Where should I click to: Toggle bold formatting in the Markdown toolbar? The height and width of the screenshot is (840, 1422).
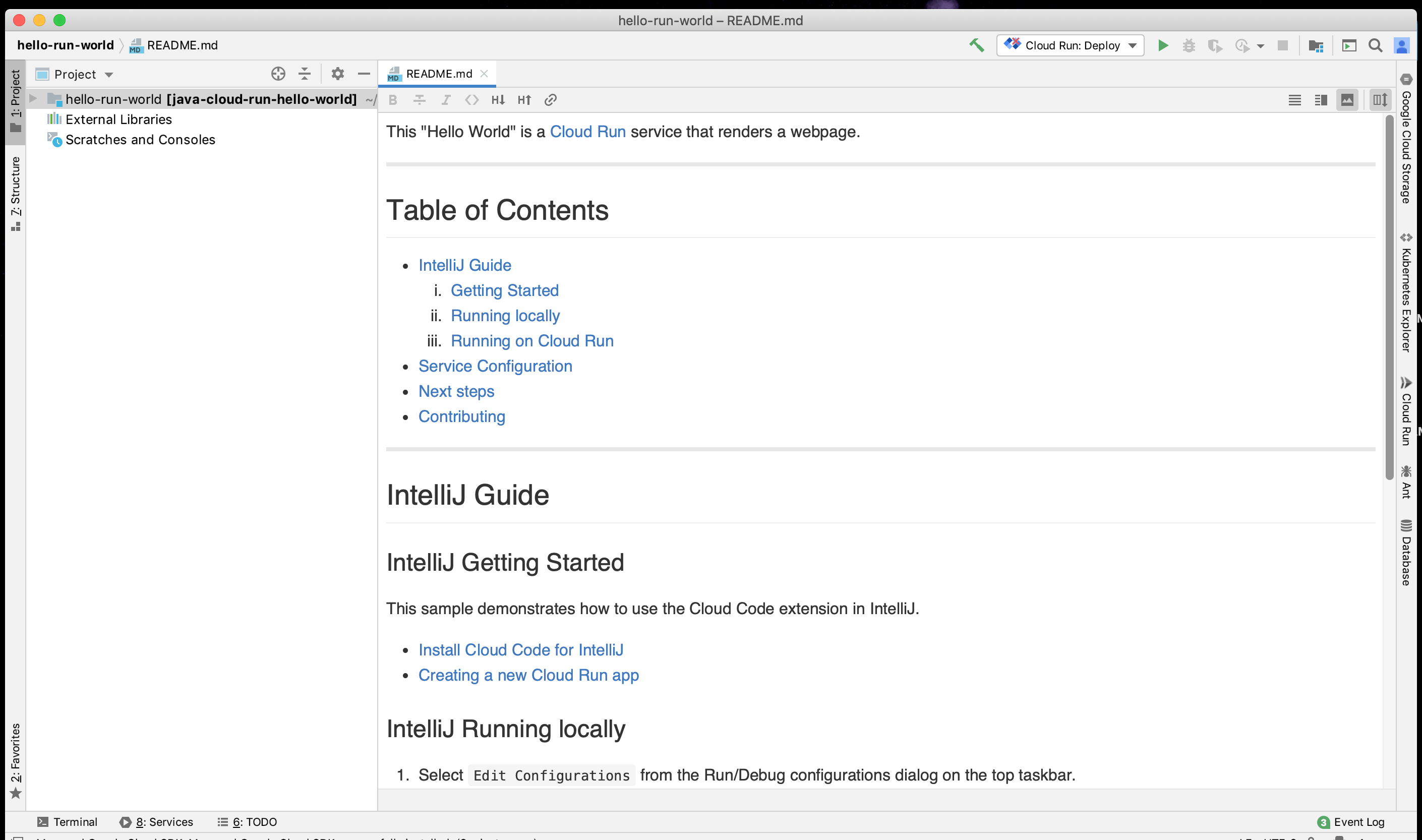(393, 100)
